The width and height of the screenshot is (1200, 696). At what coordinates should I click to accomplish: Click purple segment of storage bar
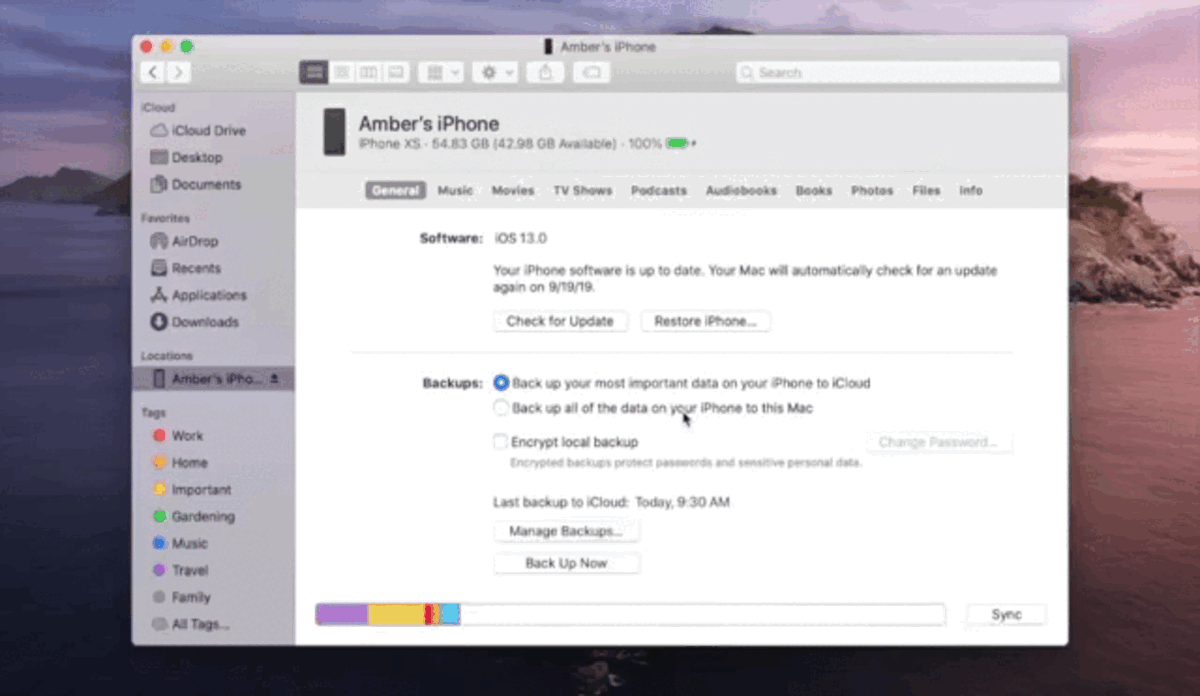(x=342, y=615)
